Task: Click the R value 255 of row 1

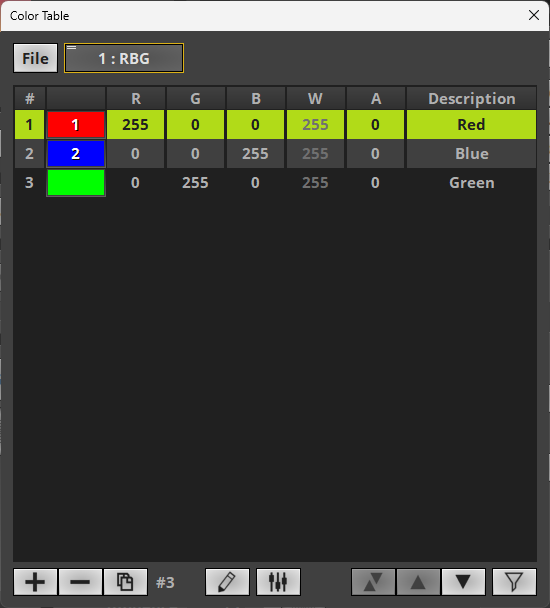Action: [x=135, y=124]
